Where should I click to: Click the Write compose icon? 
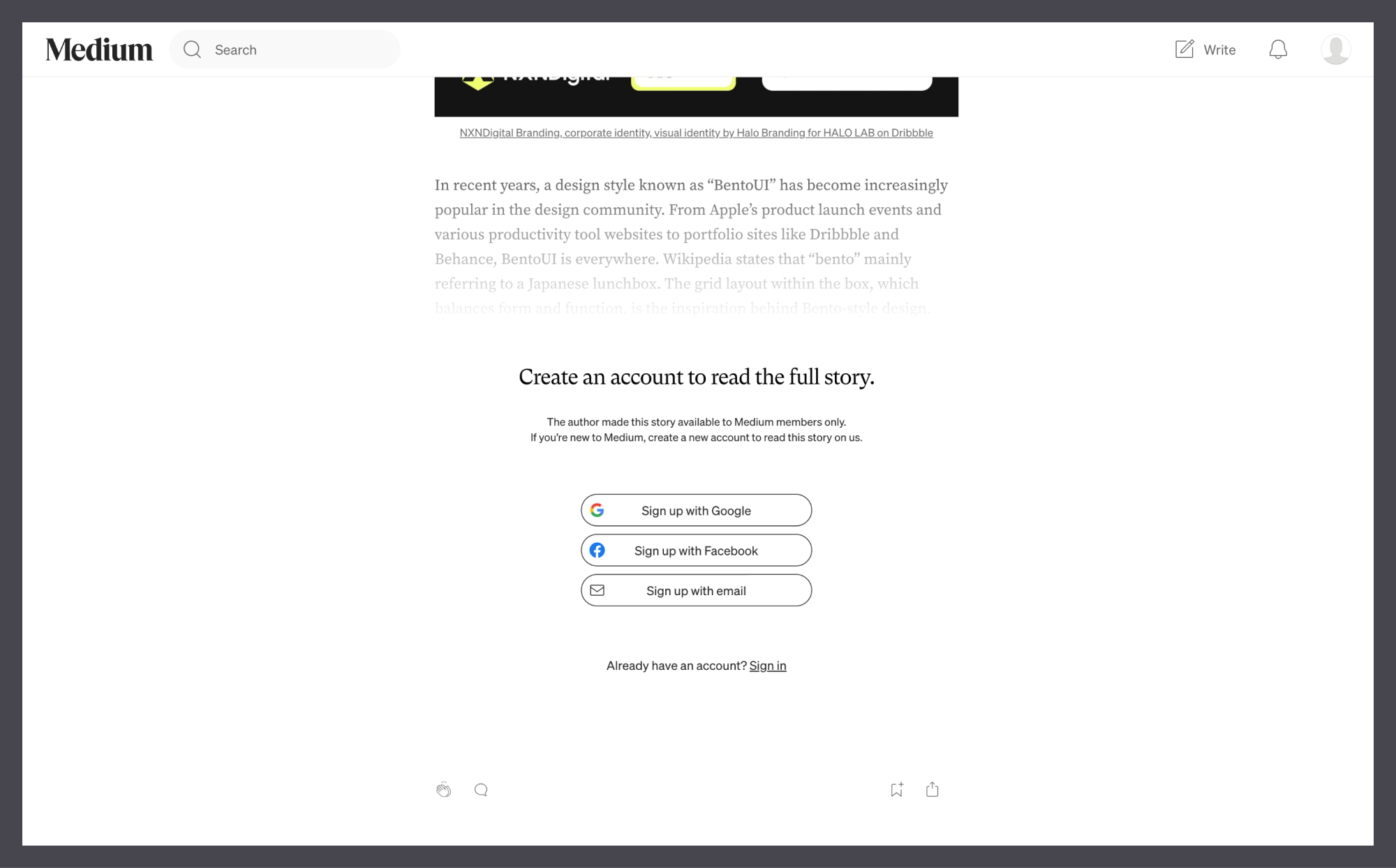point(1184,49)
